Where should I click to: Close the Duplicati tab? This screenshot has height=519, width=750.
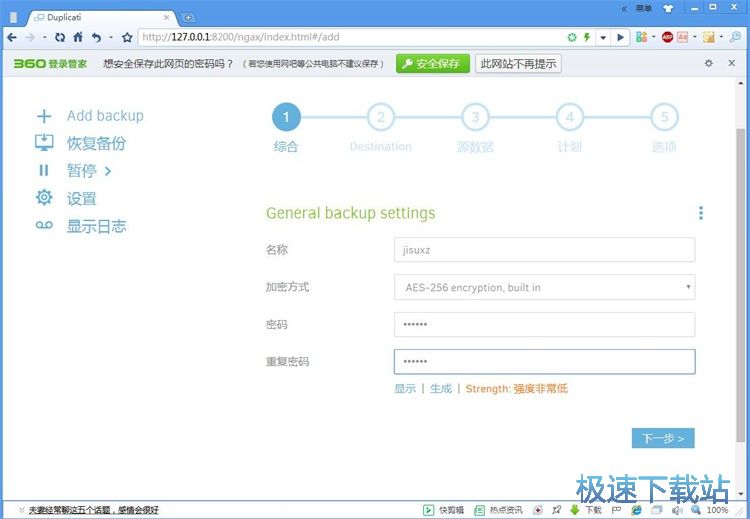pos(166,17)
